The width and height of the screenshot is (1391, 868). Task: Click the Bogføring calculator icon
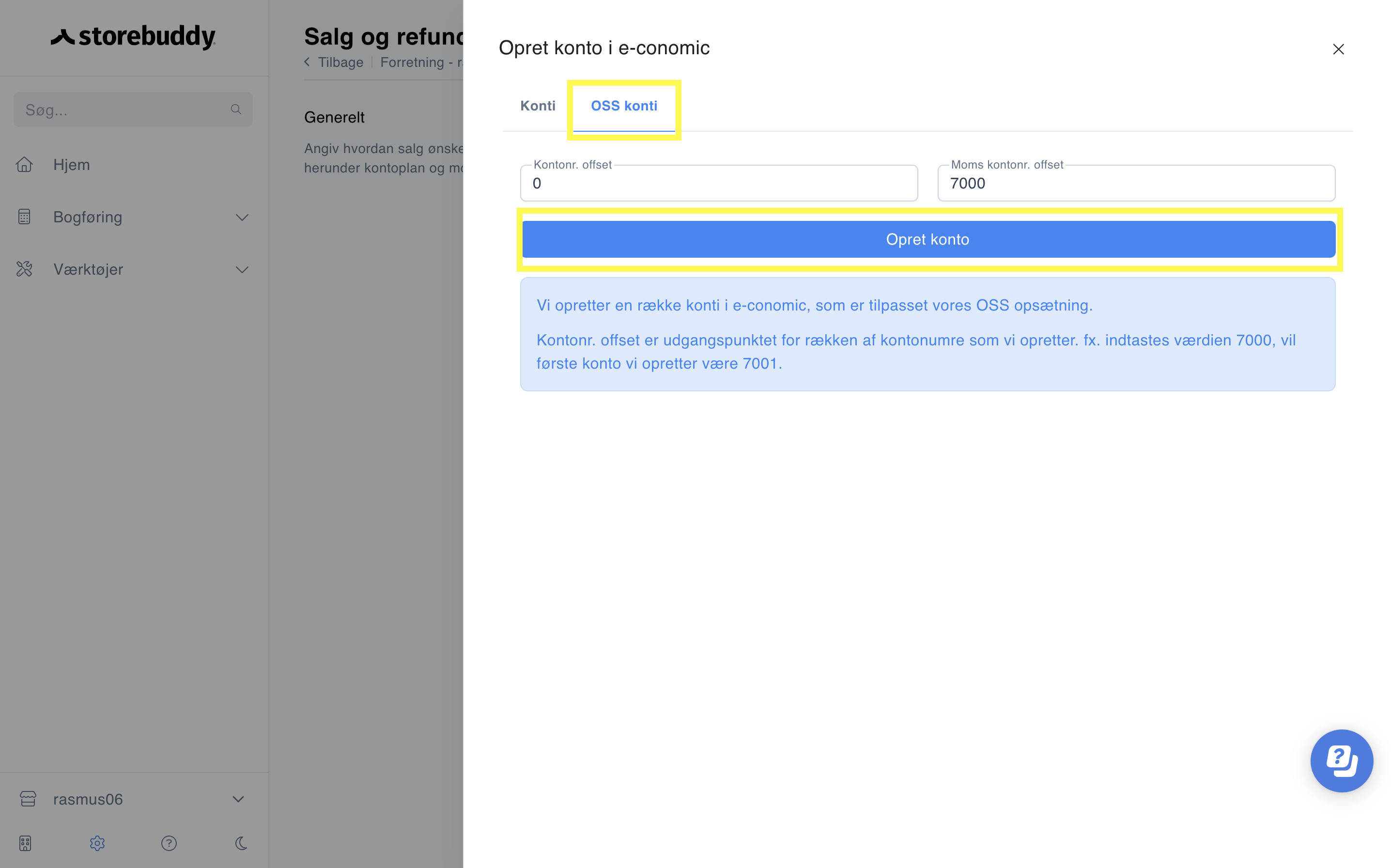point(24,217)
